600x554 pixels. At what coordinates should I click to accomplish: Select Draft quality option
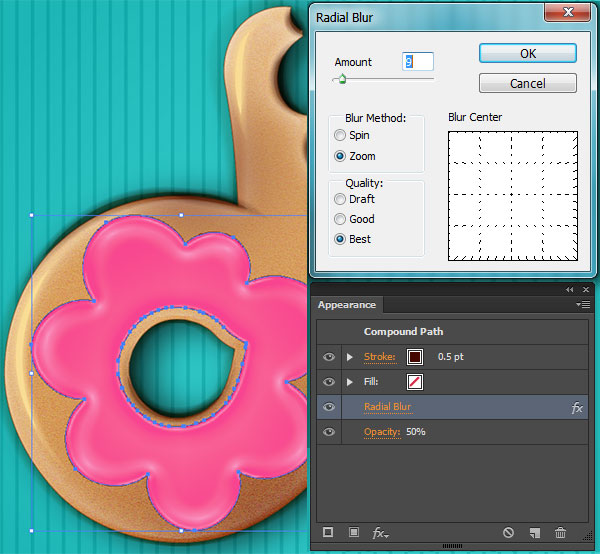(341, 199)
